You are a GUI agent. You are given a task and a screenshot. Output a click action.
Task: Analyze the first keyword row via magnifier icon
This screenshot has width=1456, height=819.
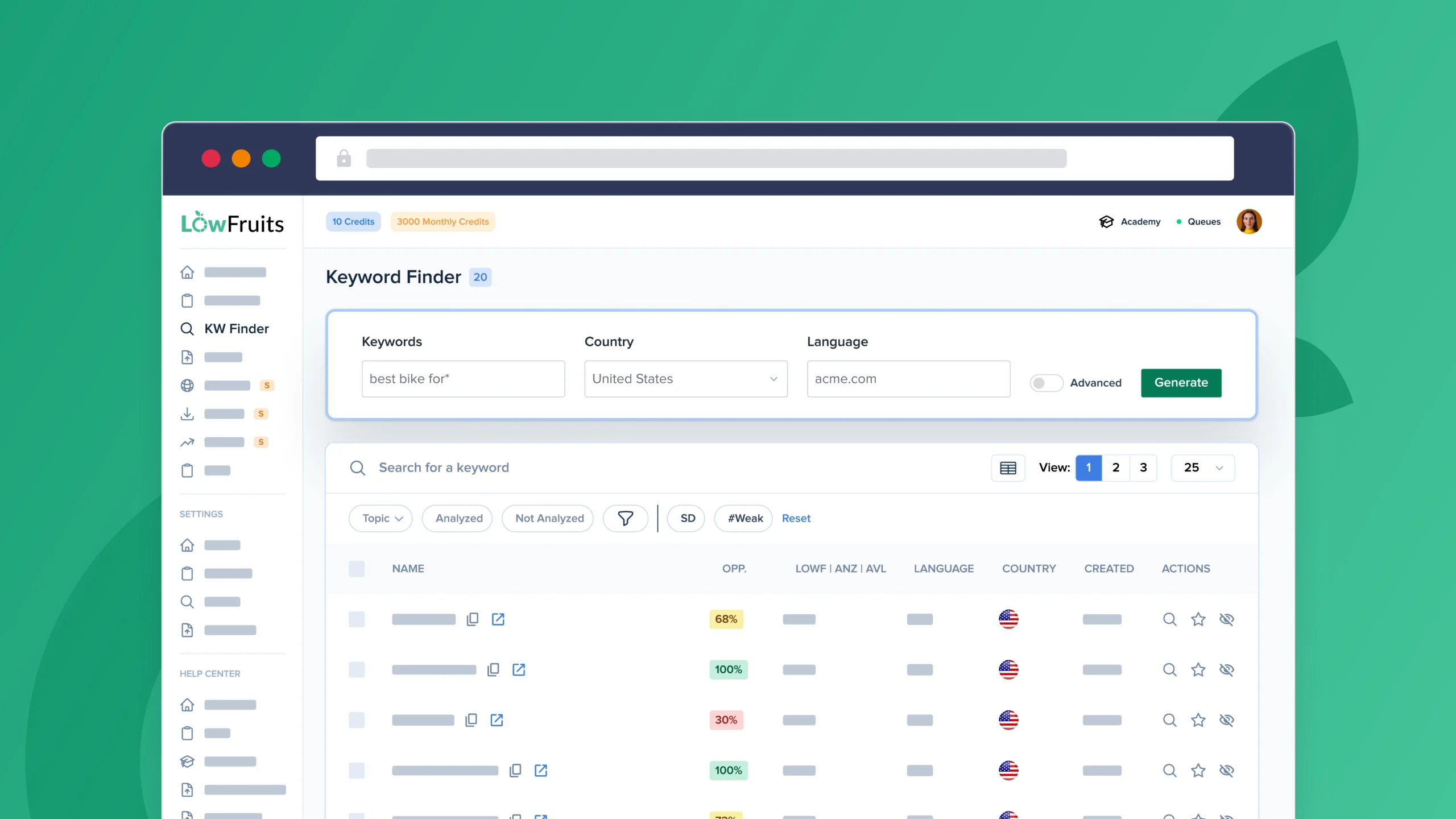pos(1169,619)
